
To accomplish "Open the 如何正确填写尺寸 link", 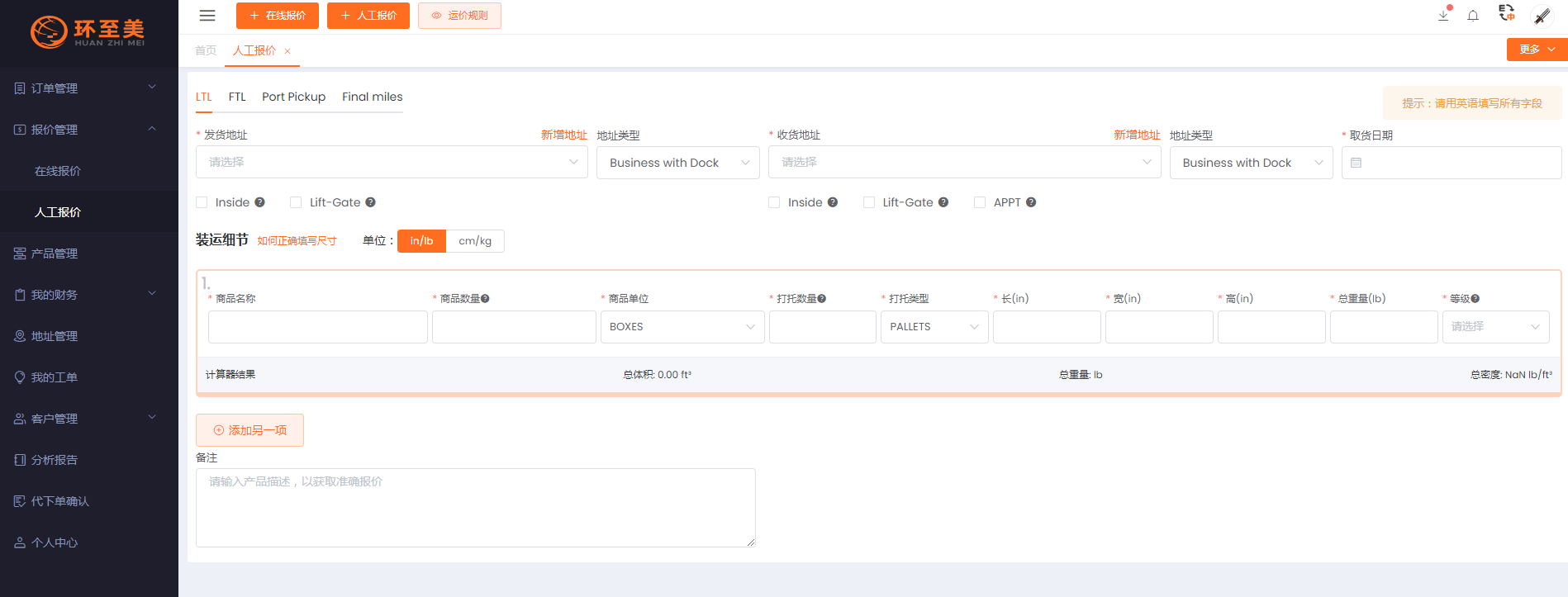I will tap(297, 241).
